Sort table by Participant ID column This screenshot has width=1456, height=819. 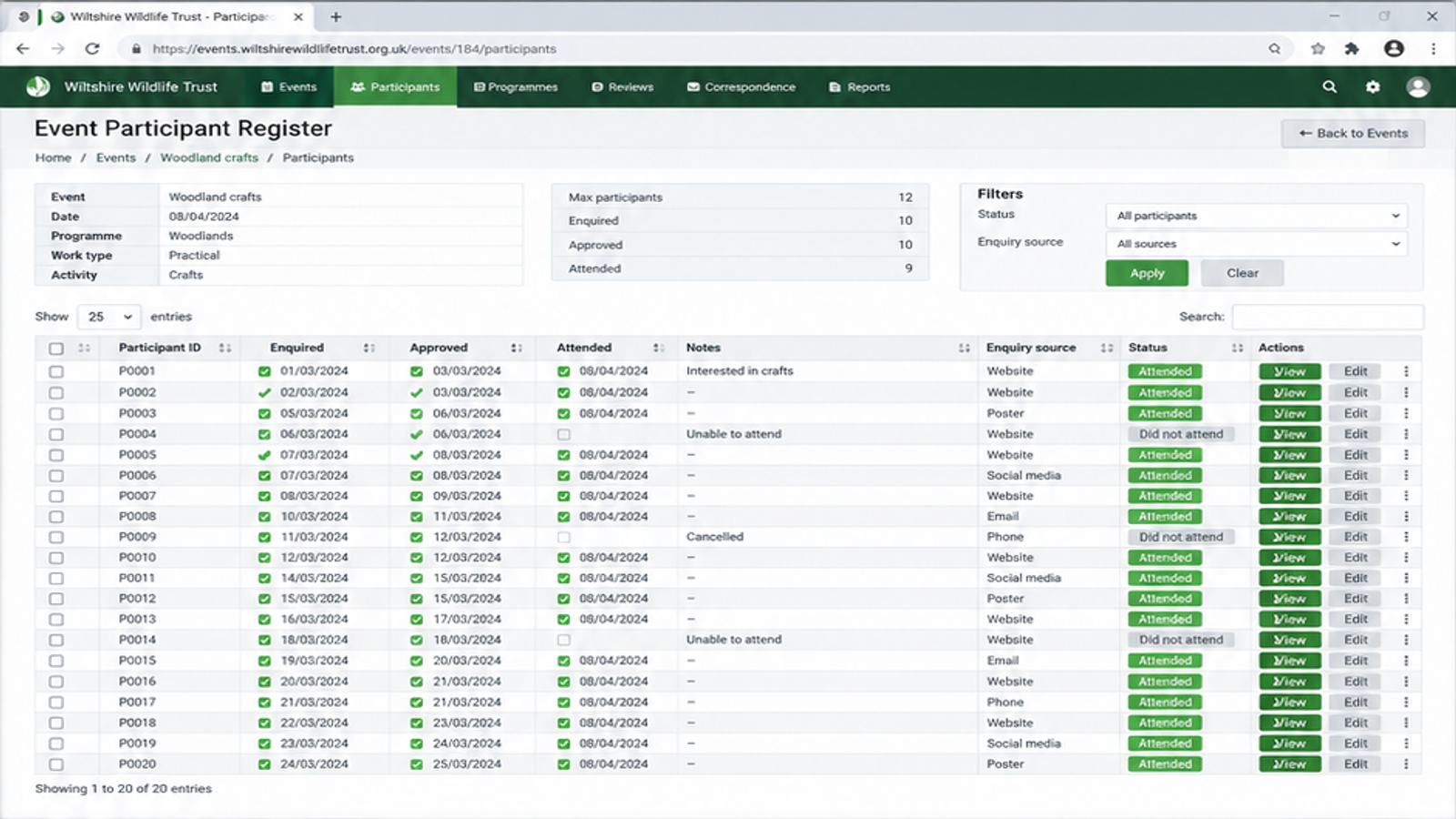[x=225, y=348]
